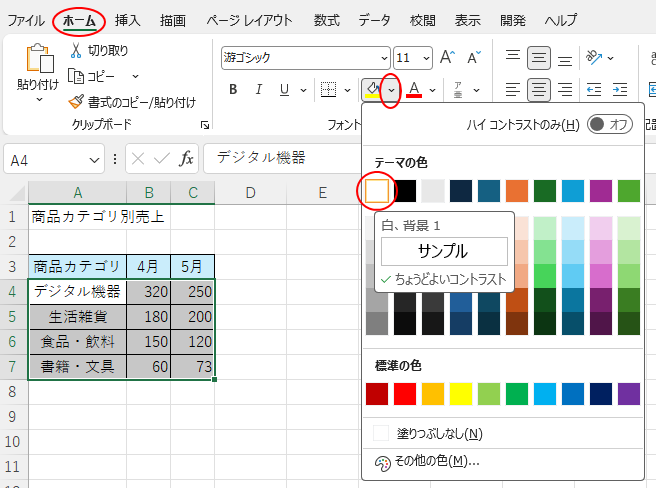656x488 pixels.
Task: Switch to the Page Layout (ページ レイアウト) tab
Action: click(x=249, y=21)
